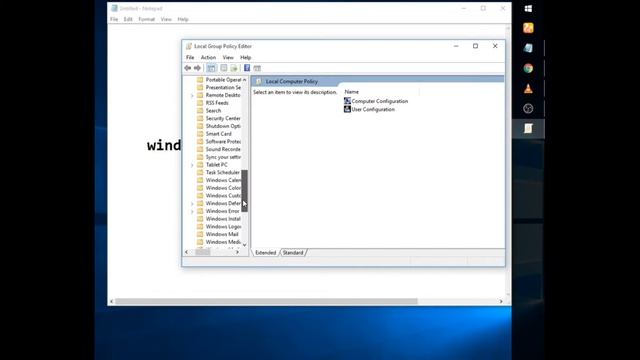640x360 pixels.
Task: Launch VLC media player from taskbar
Action: click(x=528, y=89)
